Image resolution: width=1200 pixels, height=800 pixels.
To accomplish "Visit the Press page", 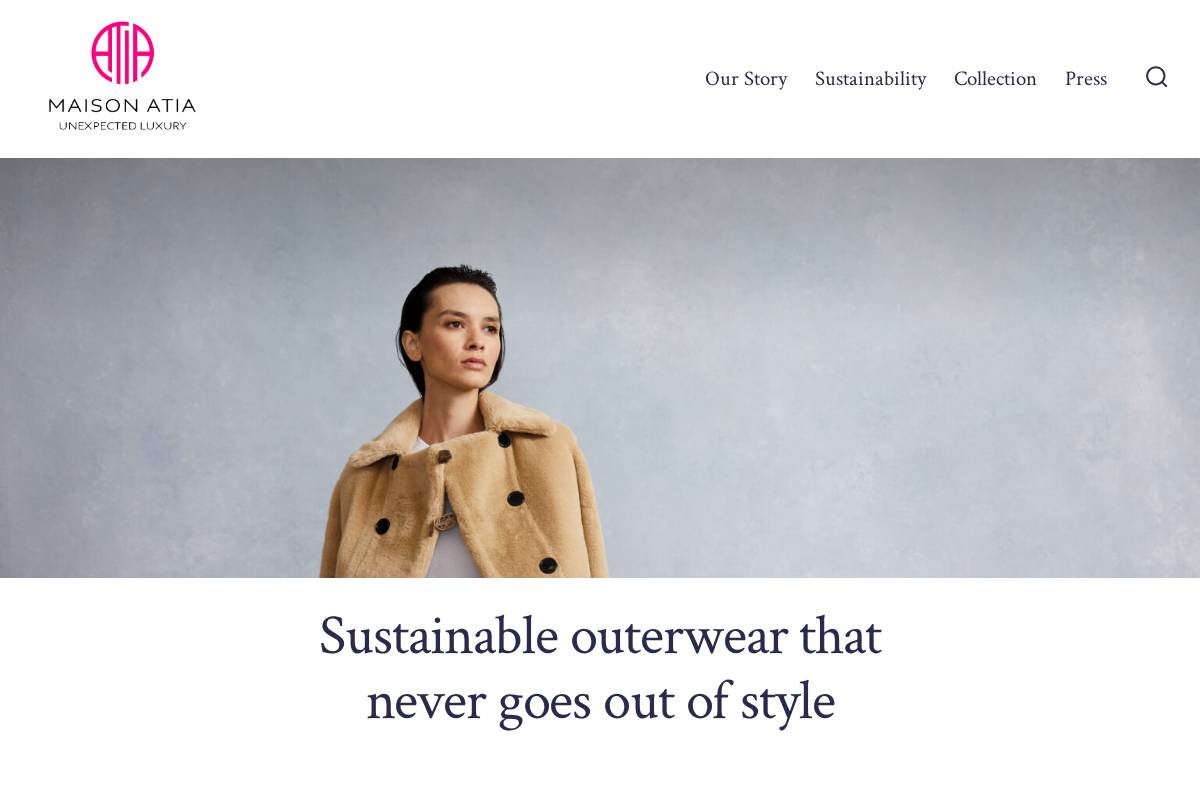I will [x=1086, y=79].
